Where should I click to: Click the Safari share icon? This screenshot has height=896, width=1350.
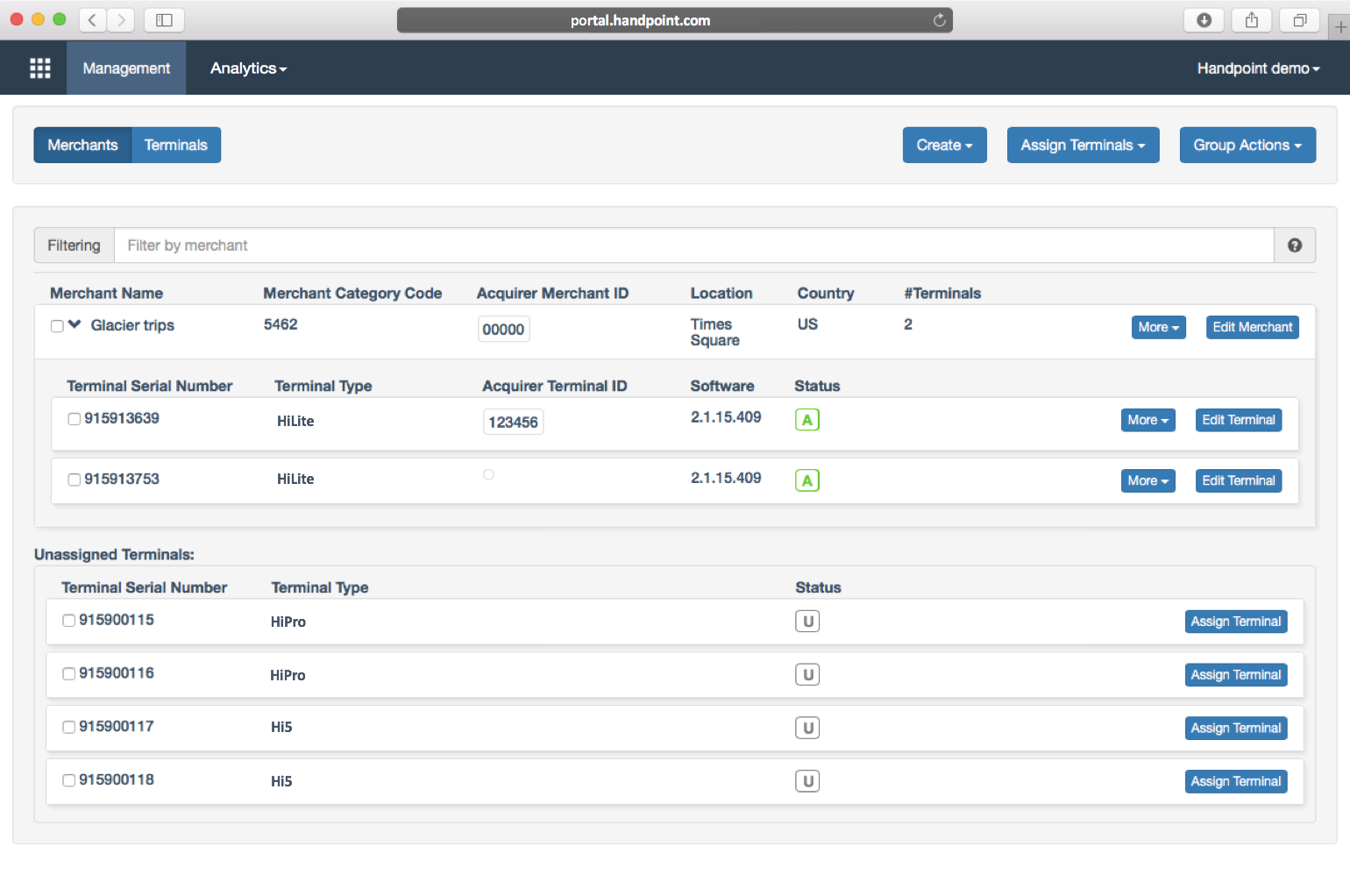click(1251, 20)
